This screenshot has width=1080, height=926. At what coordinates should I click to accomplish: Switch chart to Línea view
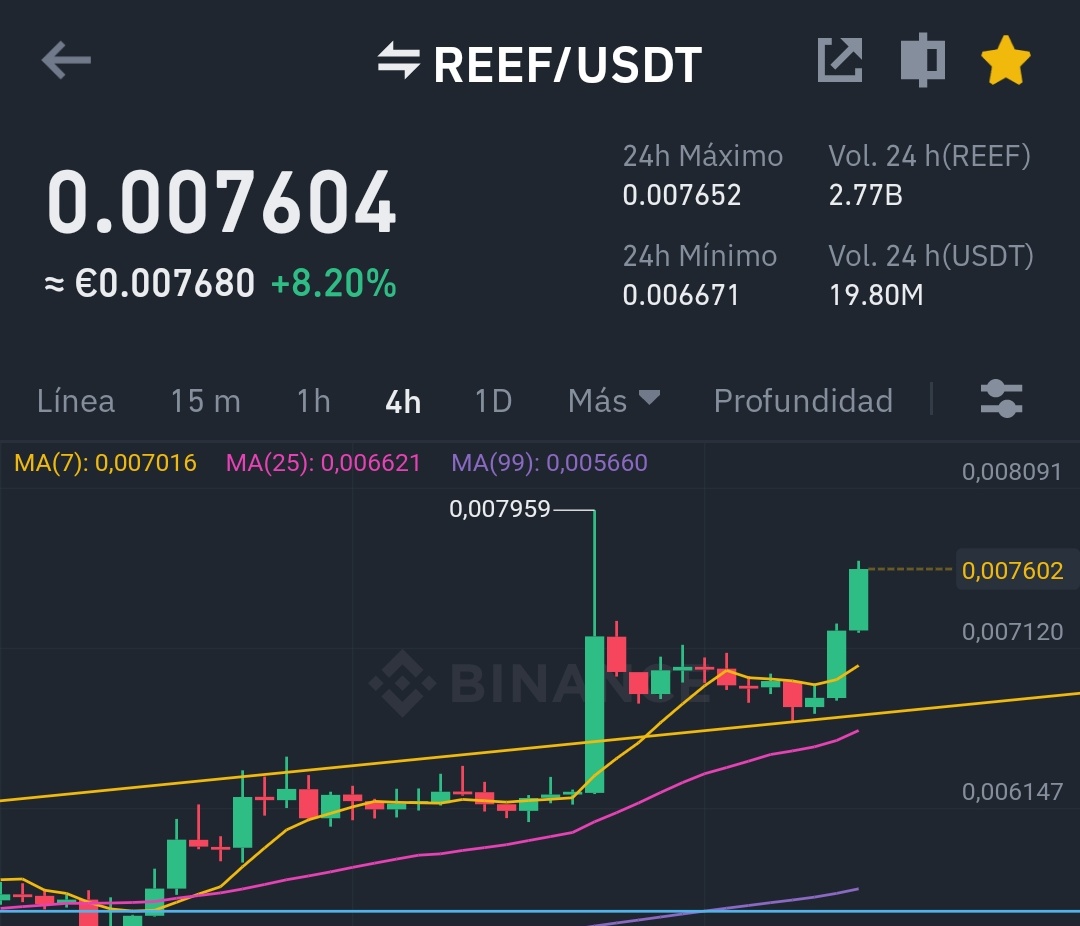tap(75, 401)
